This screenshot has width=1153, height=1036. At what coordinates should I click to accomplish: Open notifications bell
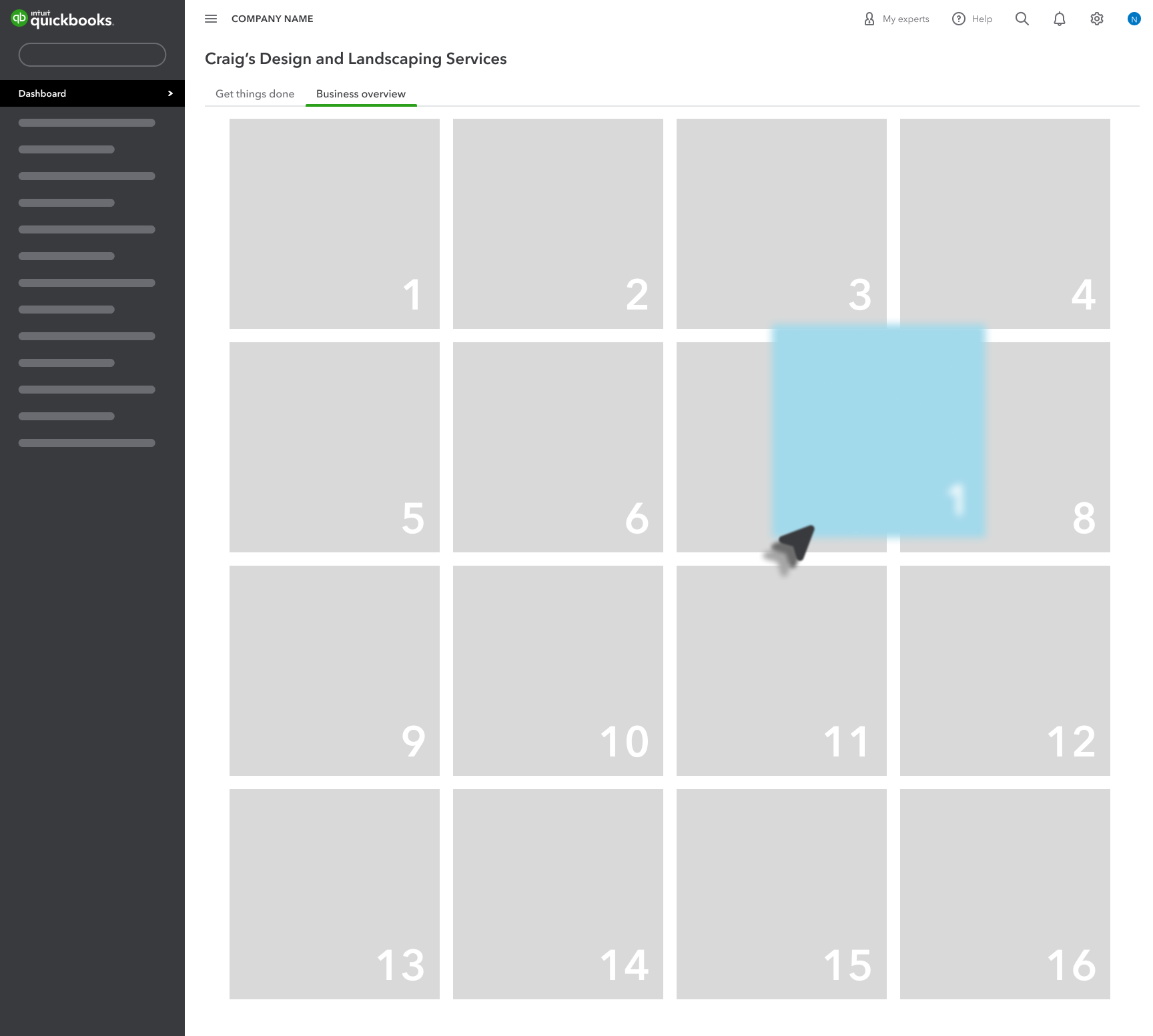pyautogui.click(x=1059, y=19)
